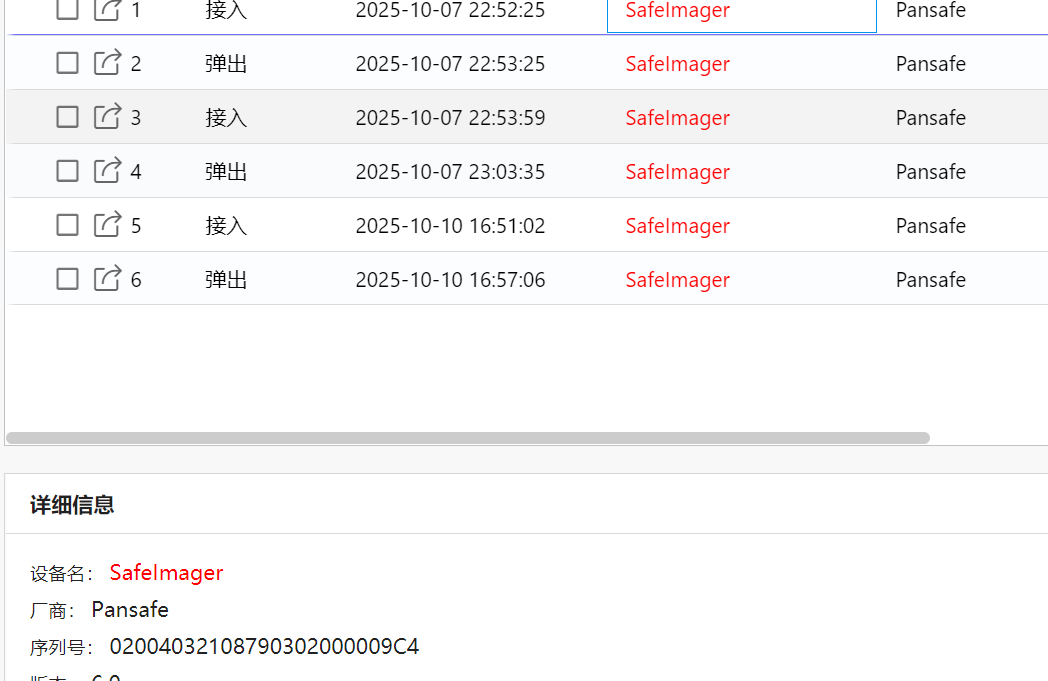Click the 详细信息 panel heading
This screenshot has height=681, width=1048.
click(x=72, y=505)
